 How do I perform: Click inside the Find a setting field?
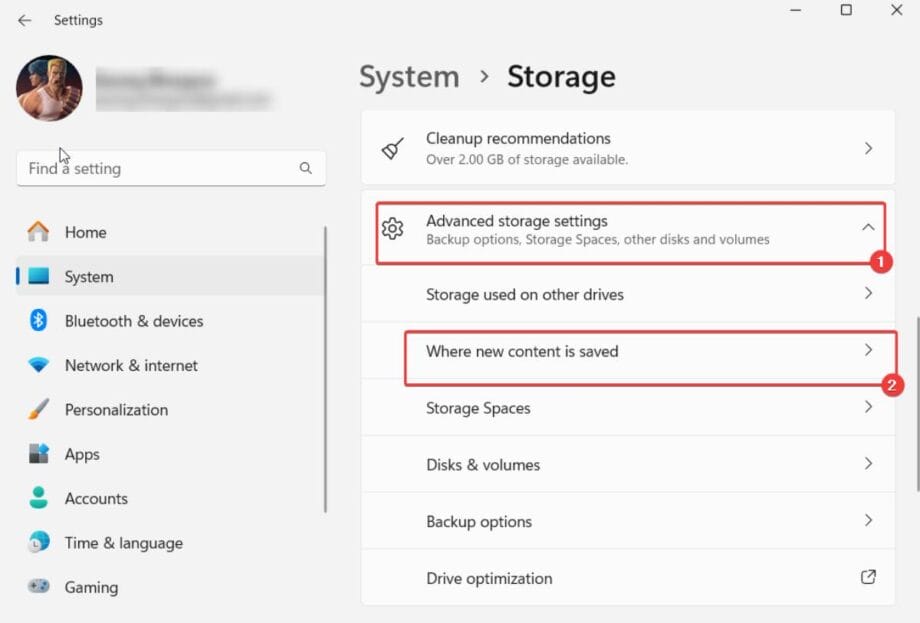[150, 169]
